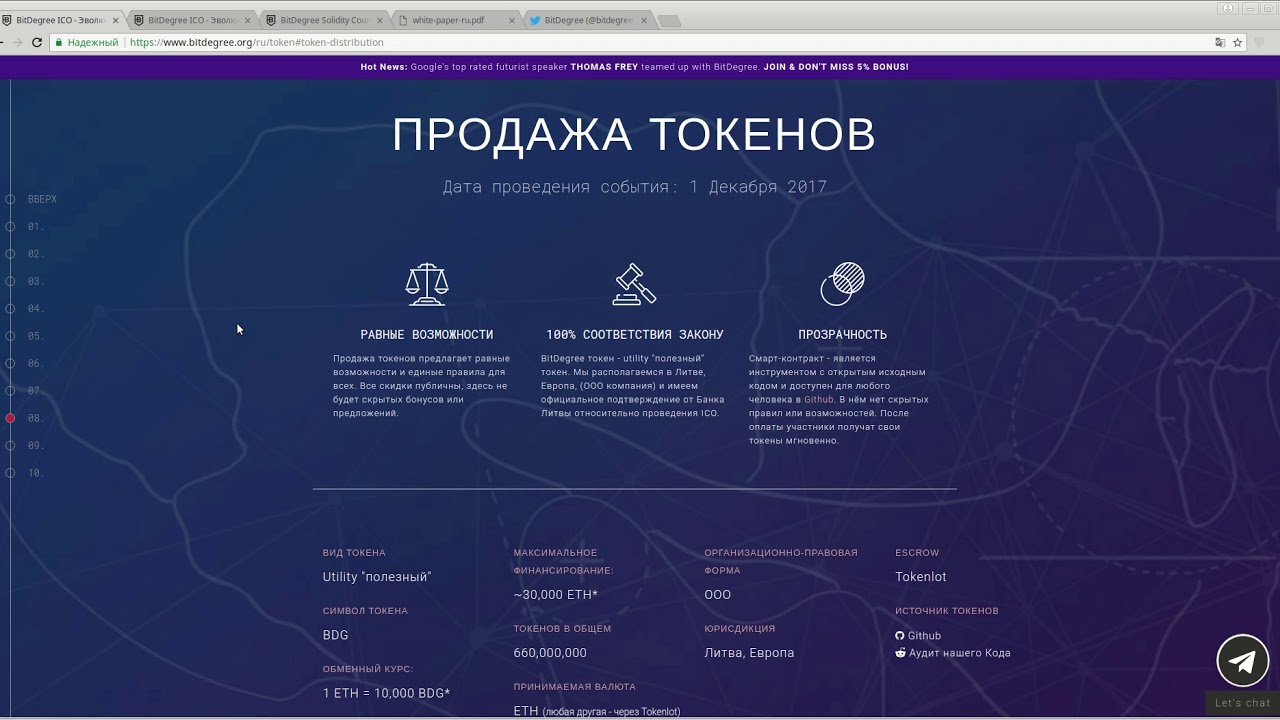Go to section 10 in side navigation
The image size is (1280, 720).
tap(35, 472)
